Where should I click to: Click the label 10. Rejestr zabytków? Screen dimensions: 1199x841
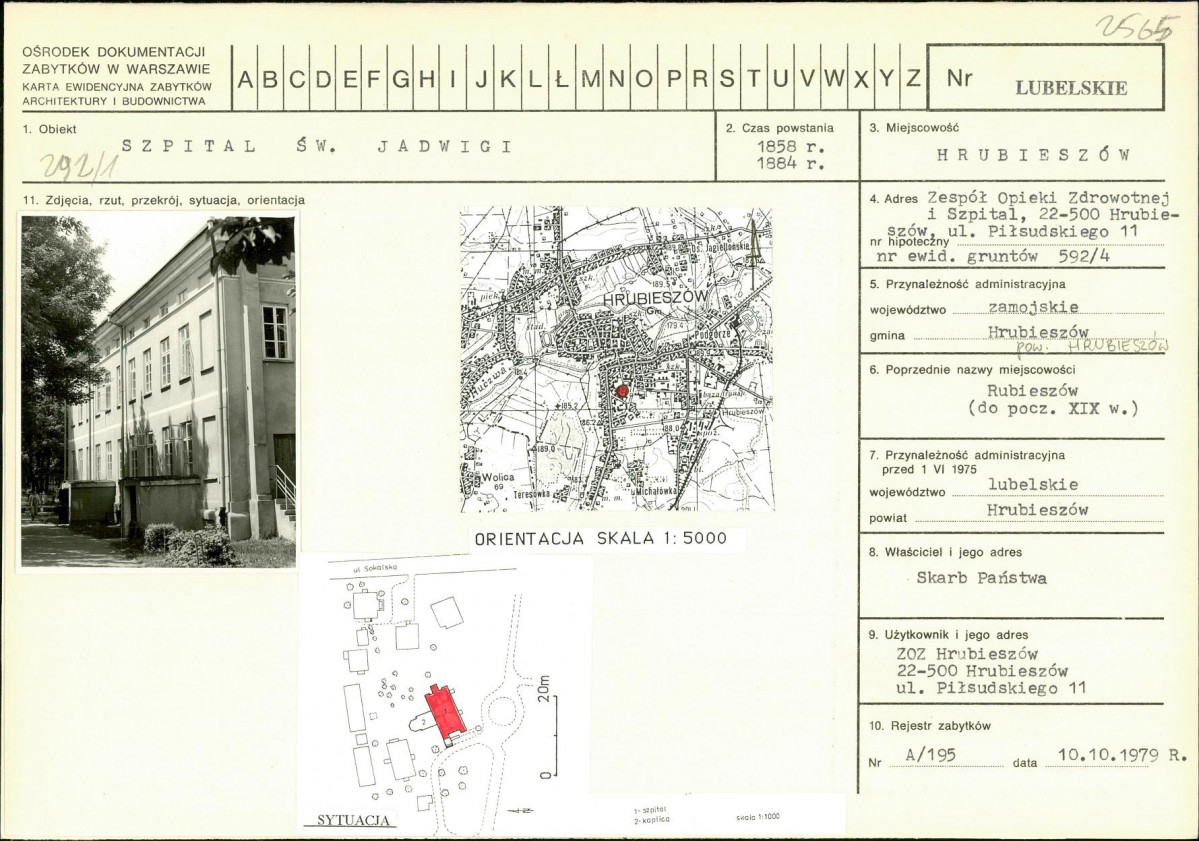[930, 726]
